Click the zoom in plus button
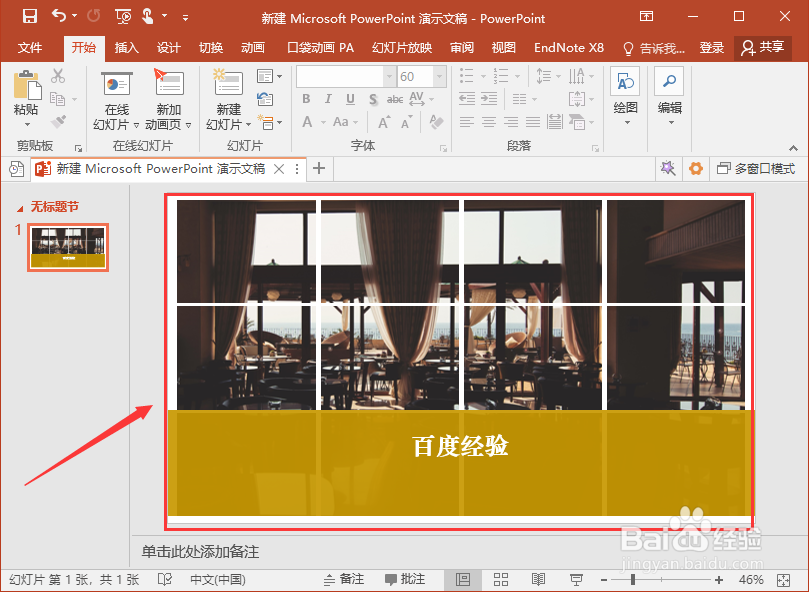Screen dimensions: 809x592 719,580
